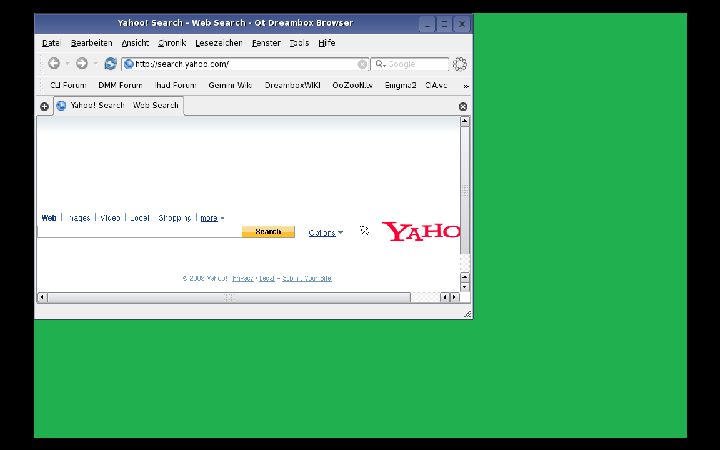This screenshot has height=450, width=720.
Task: Select the Images search category
Action: [79, 218]
